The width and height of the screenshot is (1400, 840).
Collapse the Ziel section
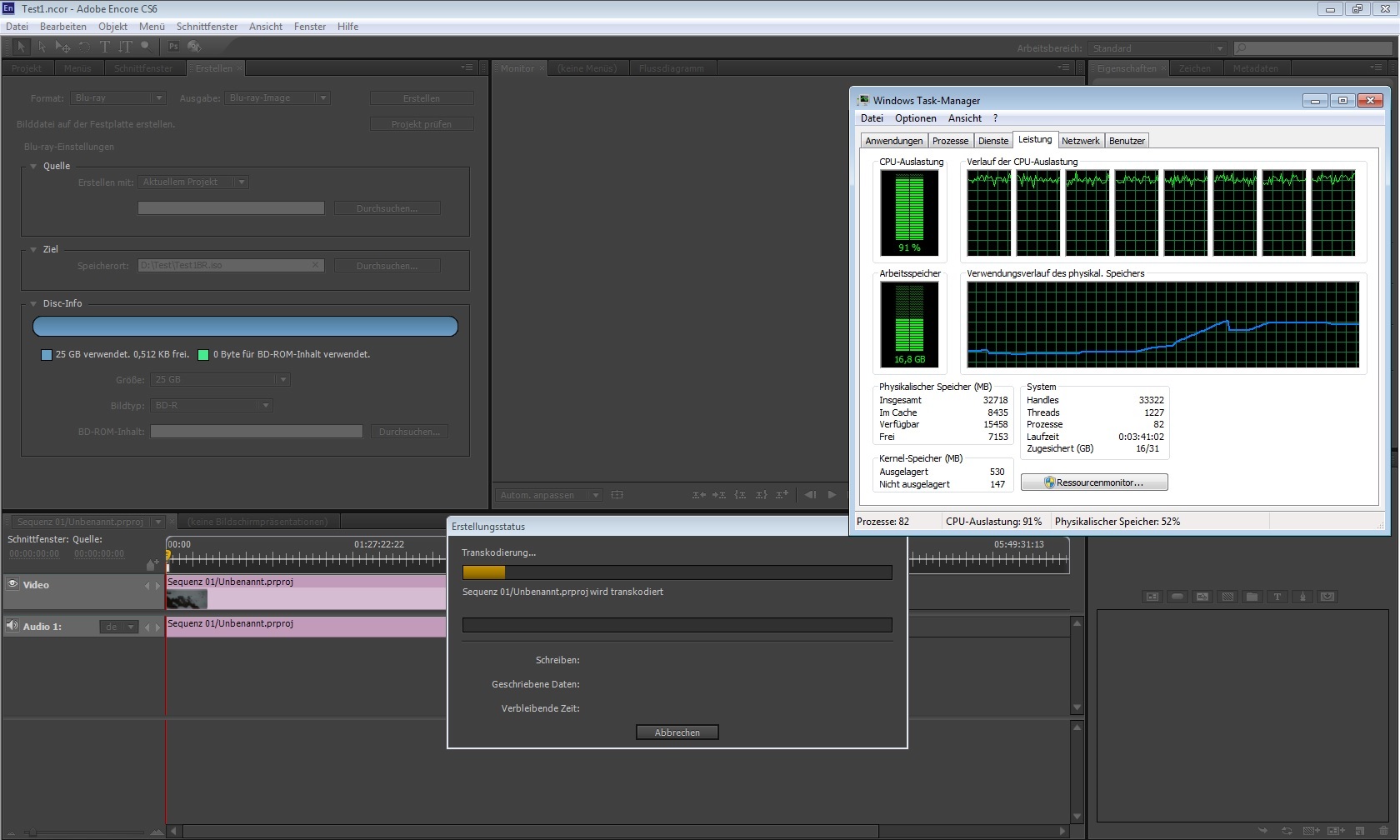coord(34,249)
